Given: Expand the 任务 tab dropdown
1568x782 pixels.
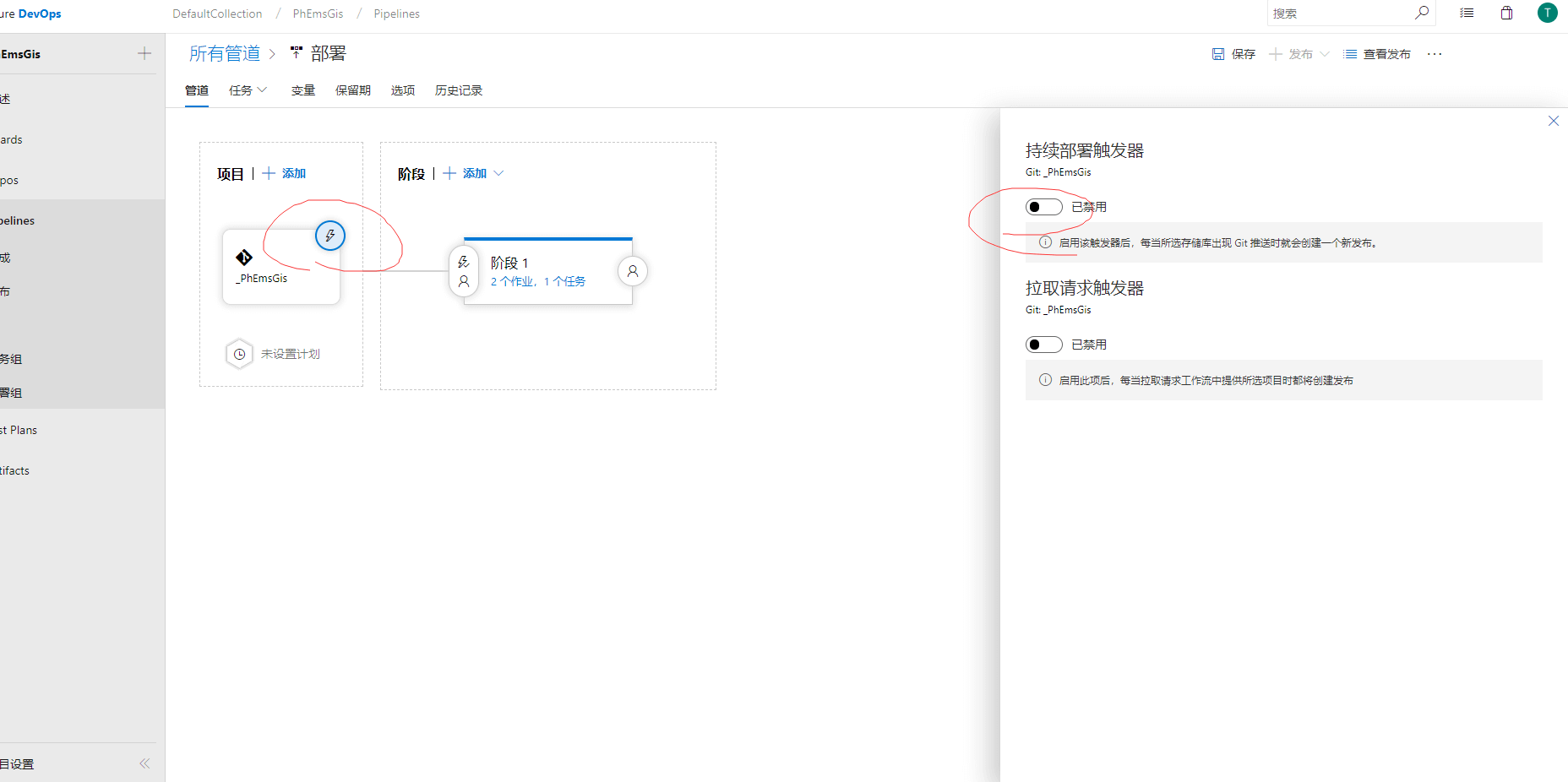Looking at the screenshot, I should tap(262, 90).
